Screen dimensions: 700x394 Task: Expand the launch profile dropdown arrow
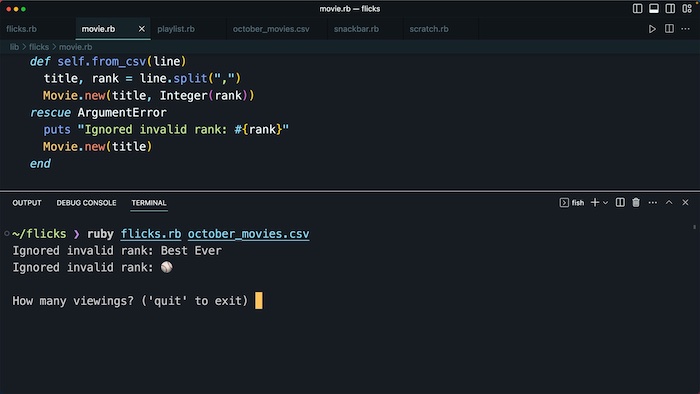coord(605,203)
